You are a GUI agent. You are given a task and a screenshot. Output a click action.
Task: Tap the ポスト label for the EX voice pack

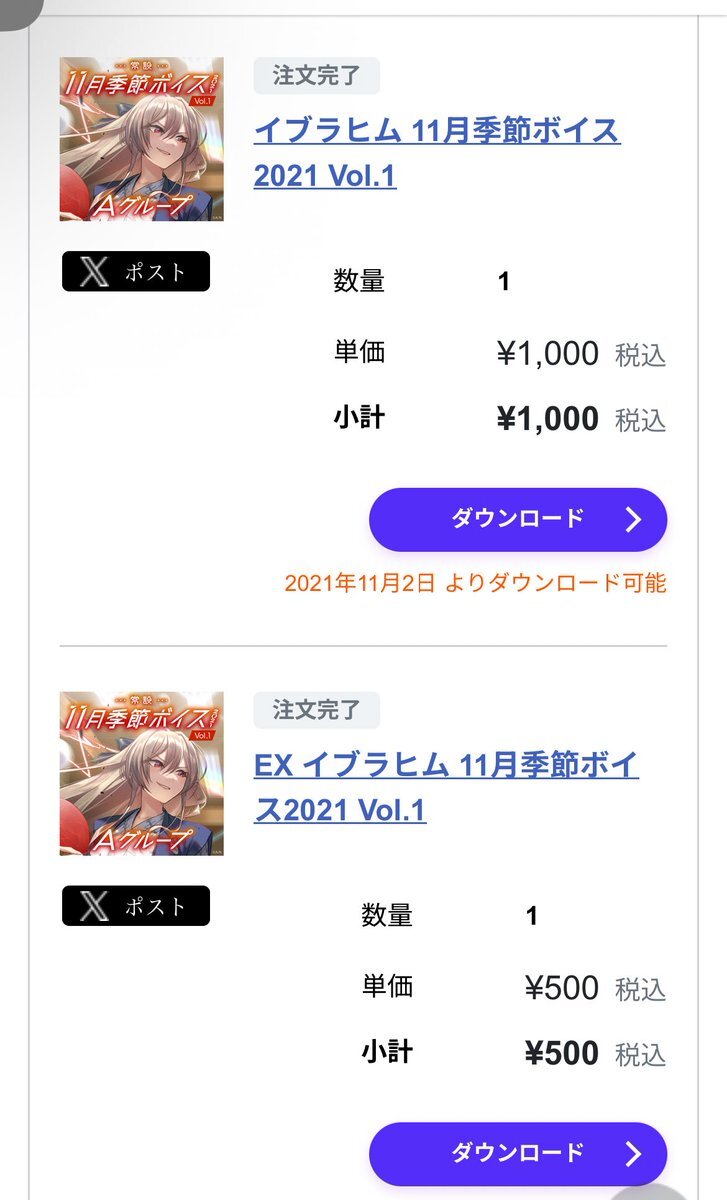156,906
